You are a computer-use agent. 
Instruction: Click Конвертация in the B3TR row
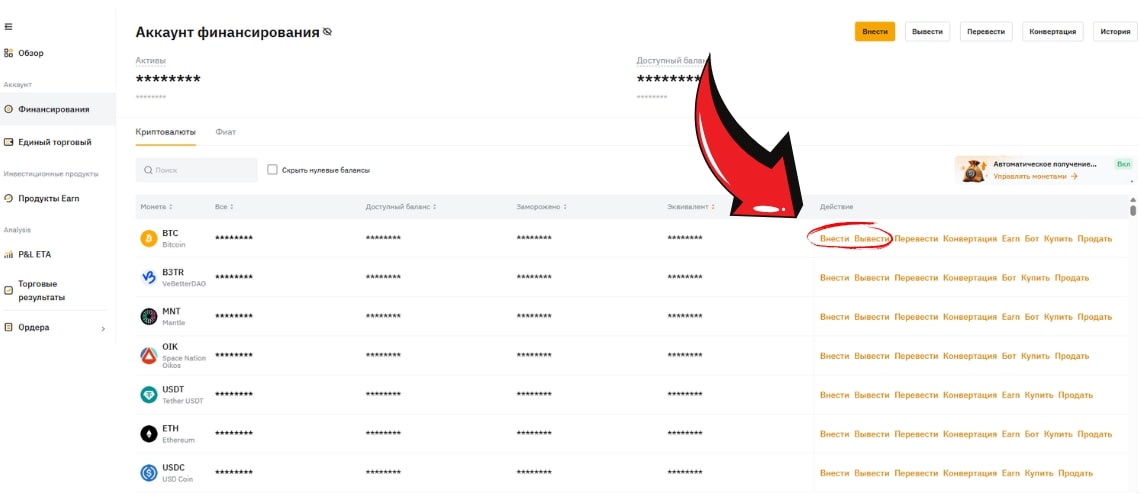coord(970,278)
